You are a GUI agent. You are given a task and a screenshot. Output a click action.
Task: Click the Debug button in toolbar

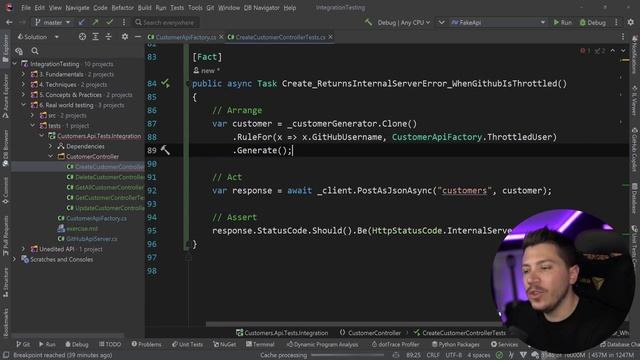[x=593, y=22]
